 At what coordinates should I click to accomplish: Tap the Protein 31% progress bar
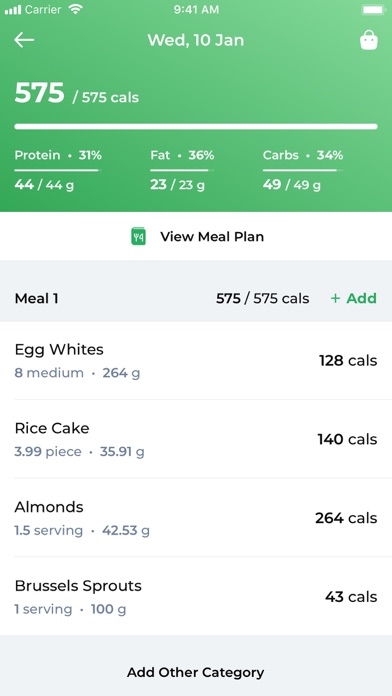pos(58,170)
